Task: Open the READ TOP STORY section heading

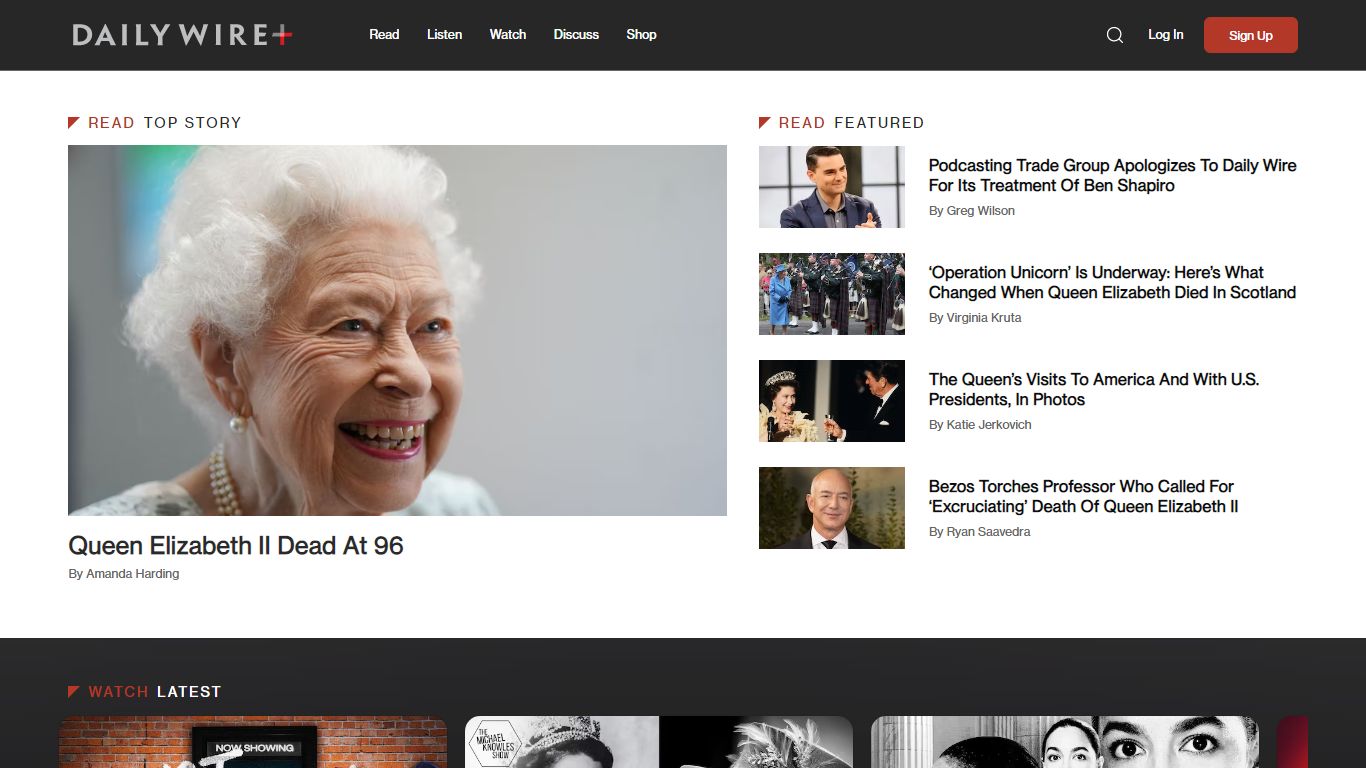Action: [155, 123]
